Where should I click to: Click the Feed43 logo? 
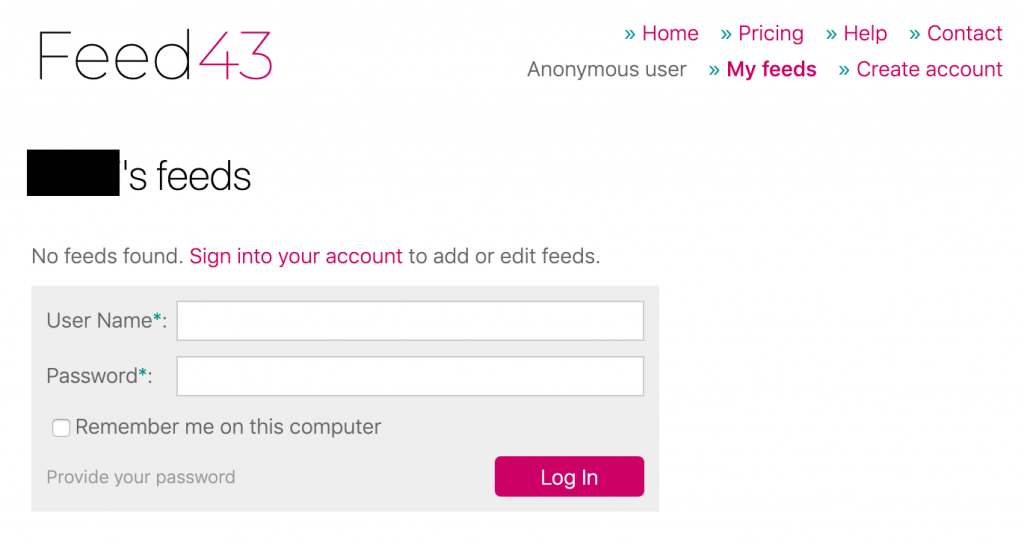[155, 56]
